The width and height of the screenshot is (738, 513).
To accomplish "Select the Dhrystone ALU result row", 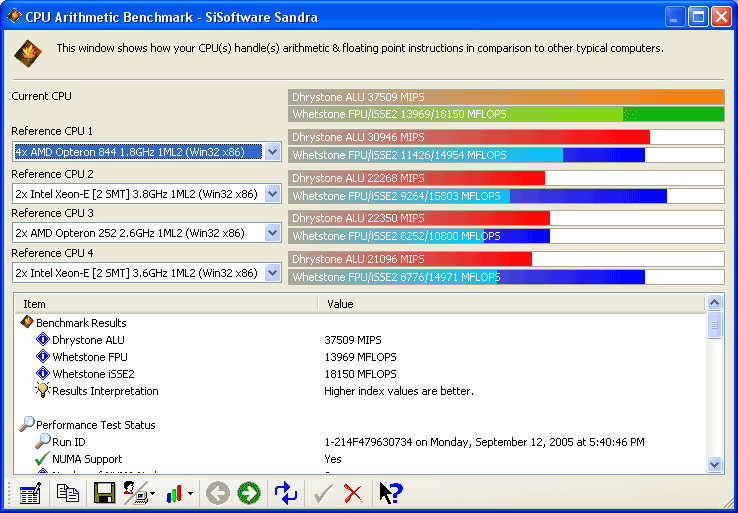I will click(x=89, y=340).
